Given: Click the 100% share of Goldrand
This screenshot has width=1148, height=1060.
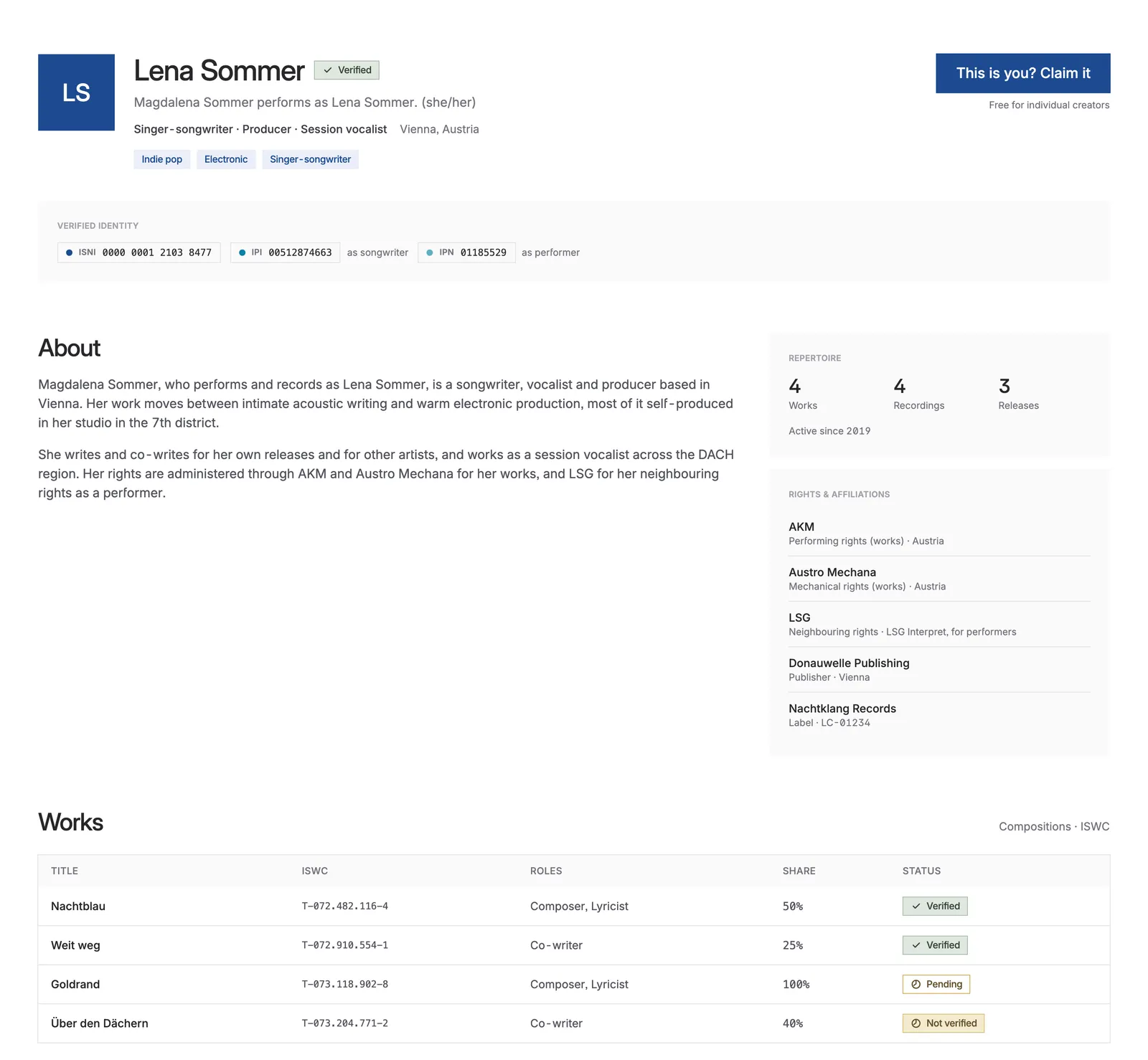Looking at the screenshot, I should (x=796, y=984).
